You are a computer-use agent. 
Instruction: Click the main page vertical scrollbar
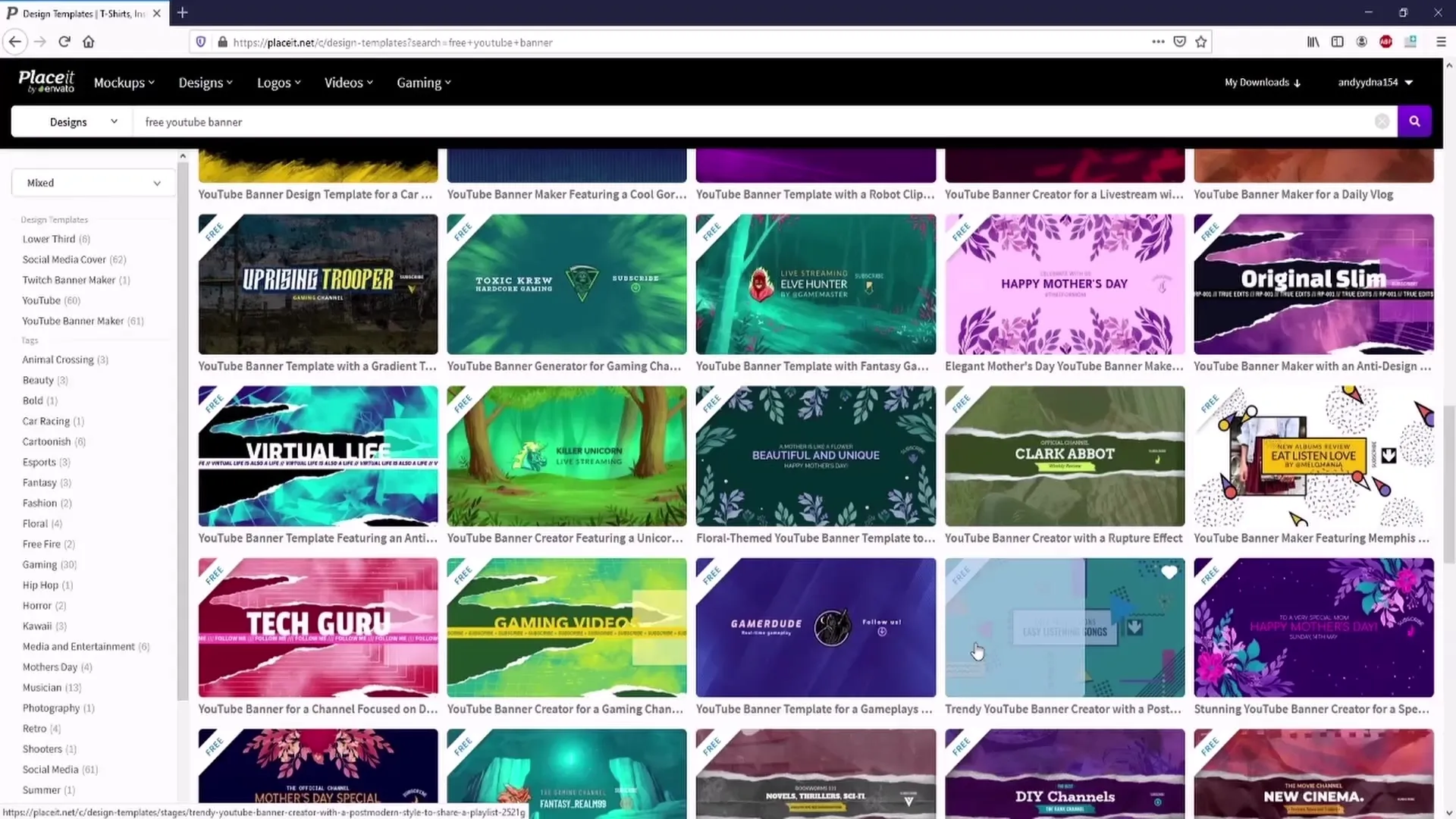[1449, 485]
